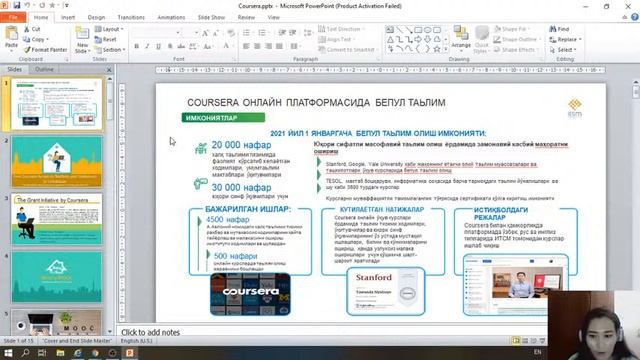This screenshot has width=640, height=360.
Task: Open the Change Case dropdown
Action: (208, 47)
